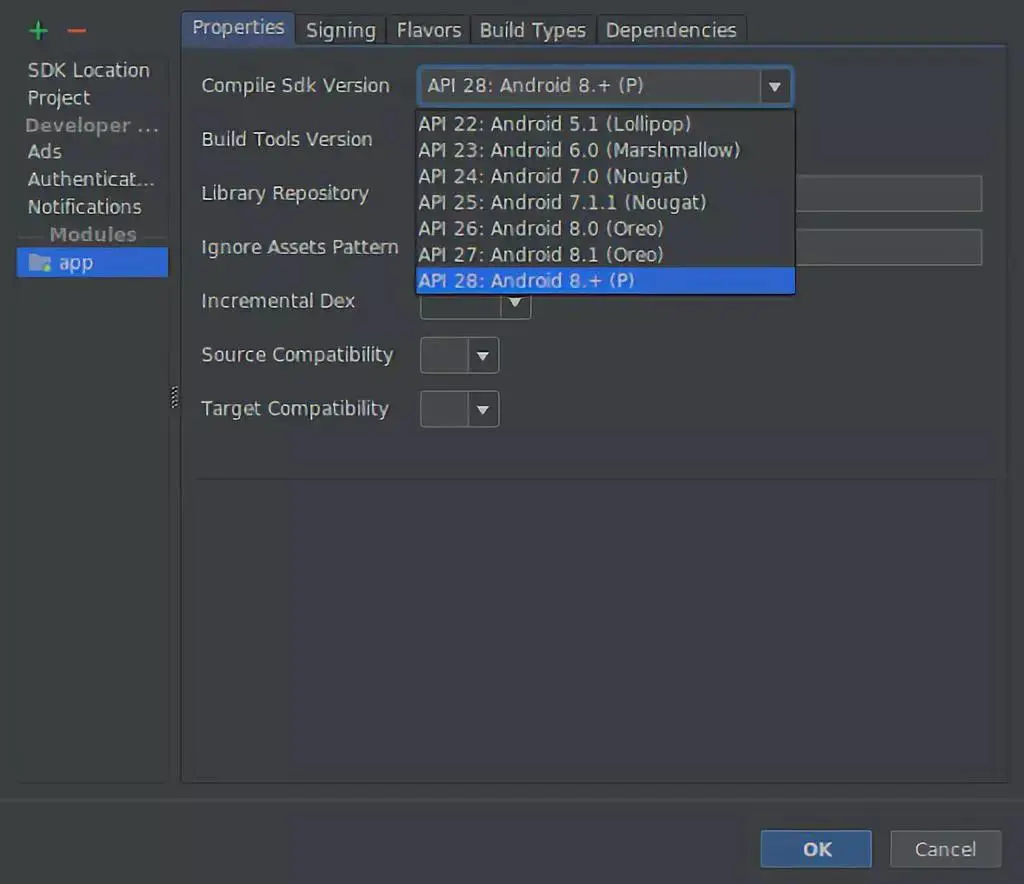Select the app module folder icon
This screenshot has width=1024, height=884.
pos(40,262)
